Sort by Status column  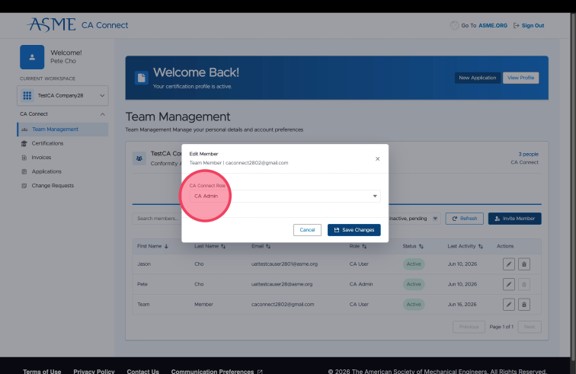tap(413, 246)
